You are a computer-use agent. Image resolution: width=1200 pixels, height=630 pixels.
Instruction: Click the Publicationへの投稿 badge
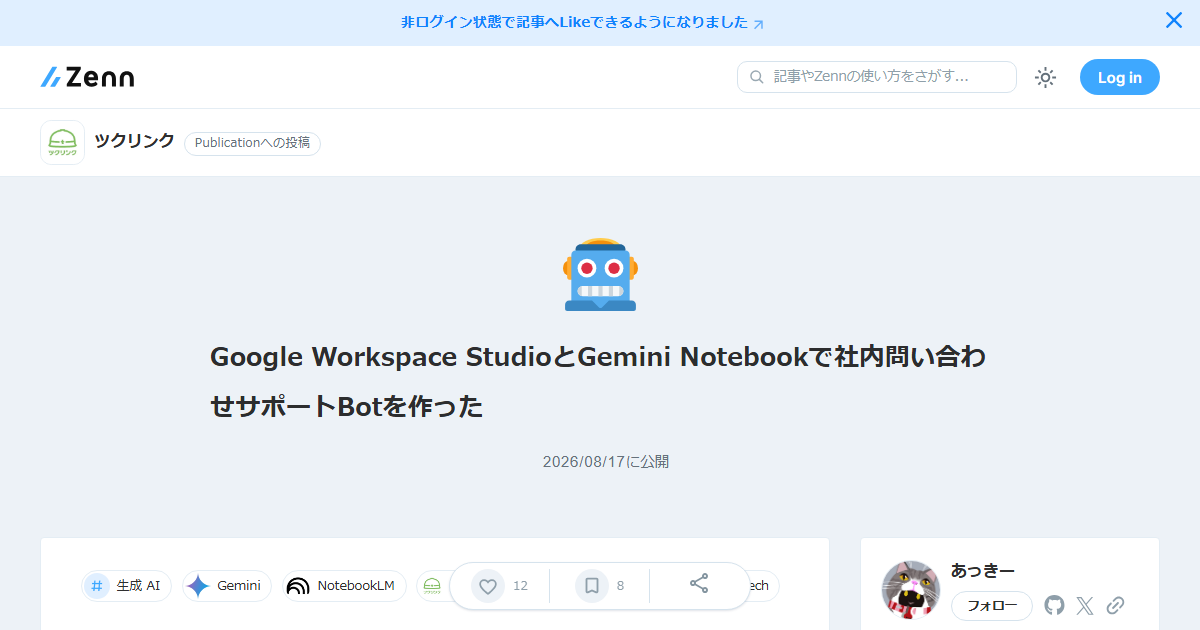coord(252,143)
